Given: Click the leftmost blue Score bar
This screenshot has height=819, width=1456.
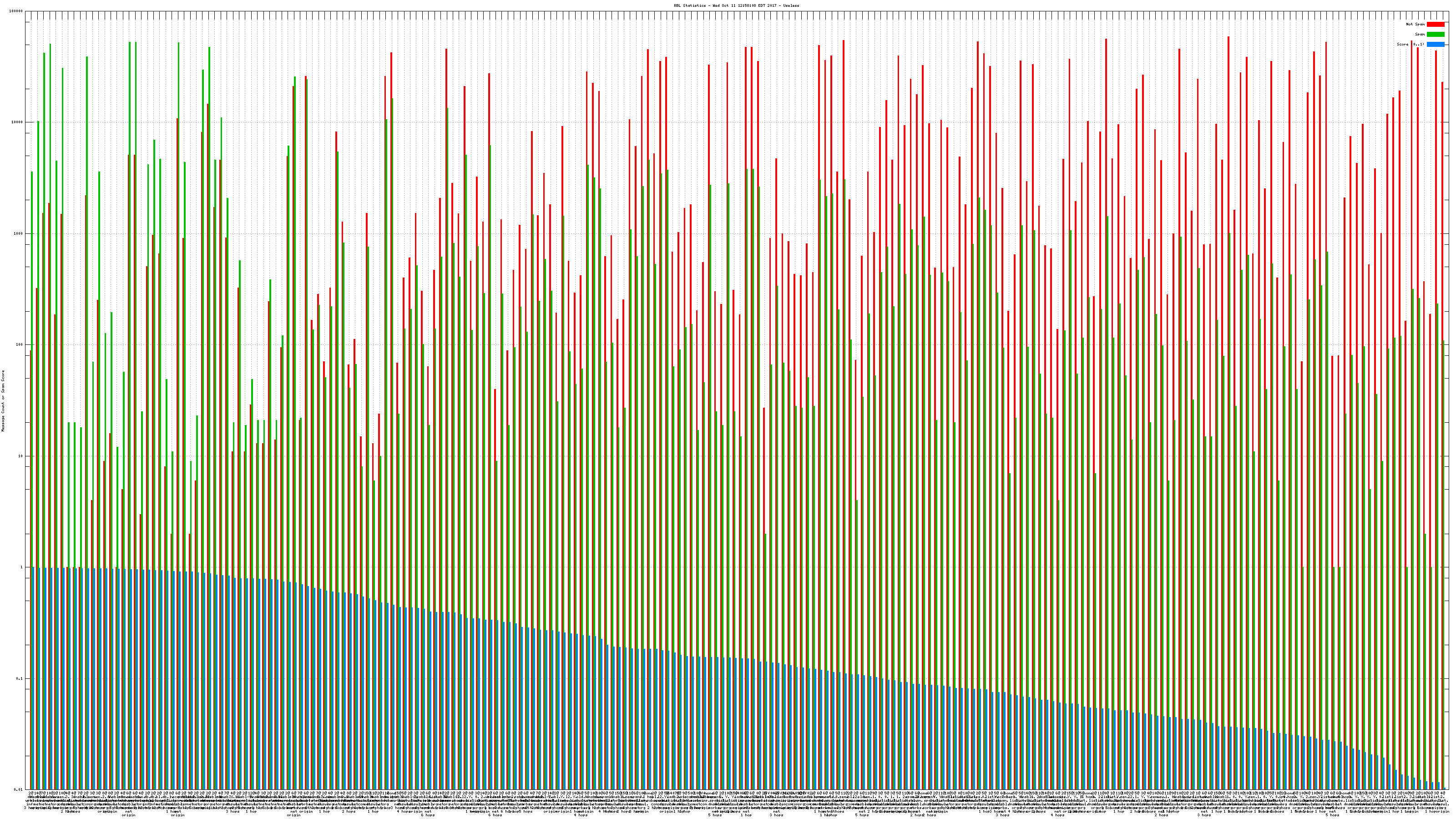Looking at the screenshot, I should coord(33,678).
